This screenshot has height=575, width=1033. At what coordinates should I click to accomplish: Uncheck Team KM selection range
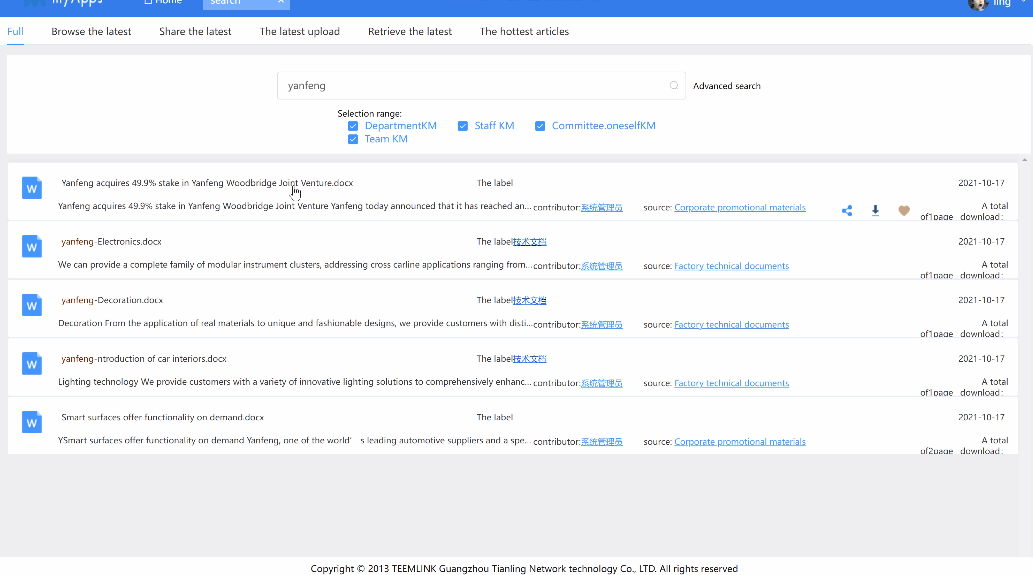[353, 139]
